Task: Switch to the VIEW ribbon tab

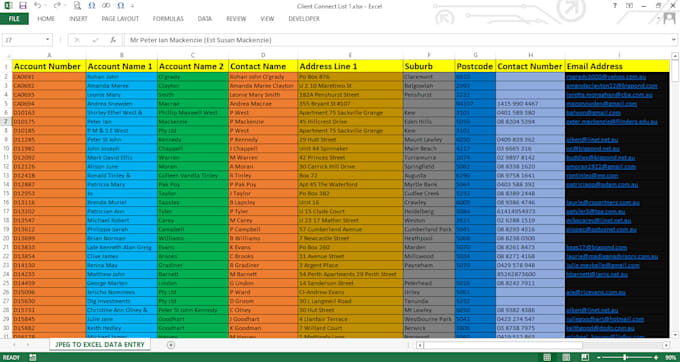Action: 267,19
